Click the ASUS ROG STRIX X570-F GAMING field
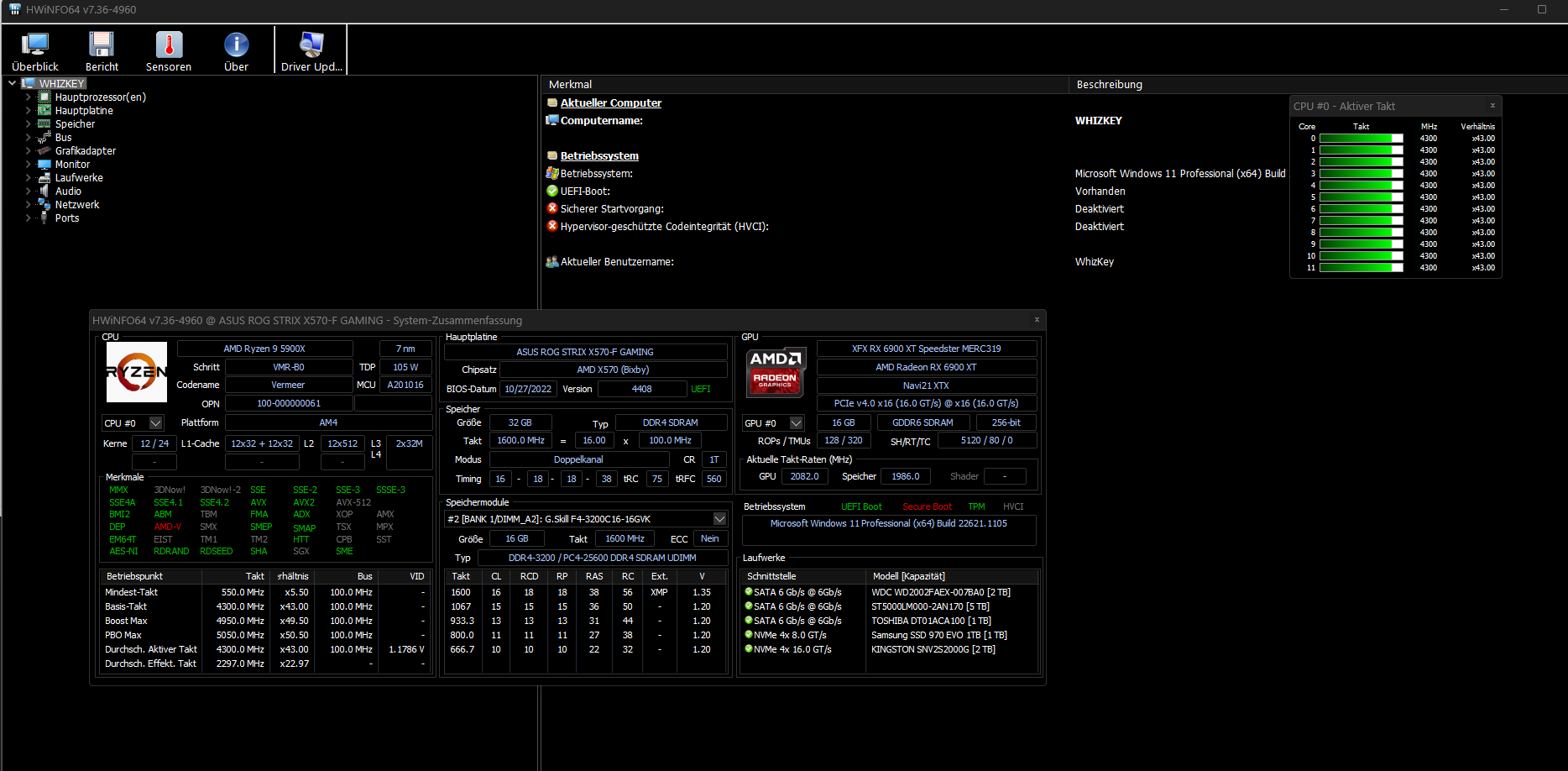 point(585,352)
